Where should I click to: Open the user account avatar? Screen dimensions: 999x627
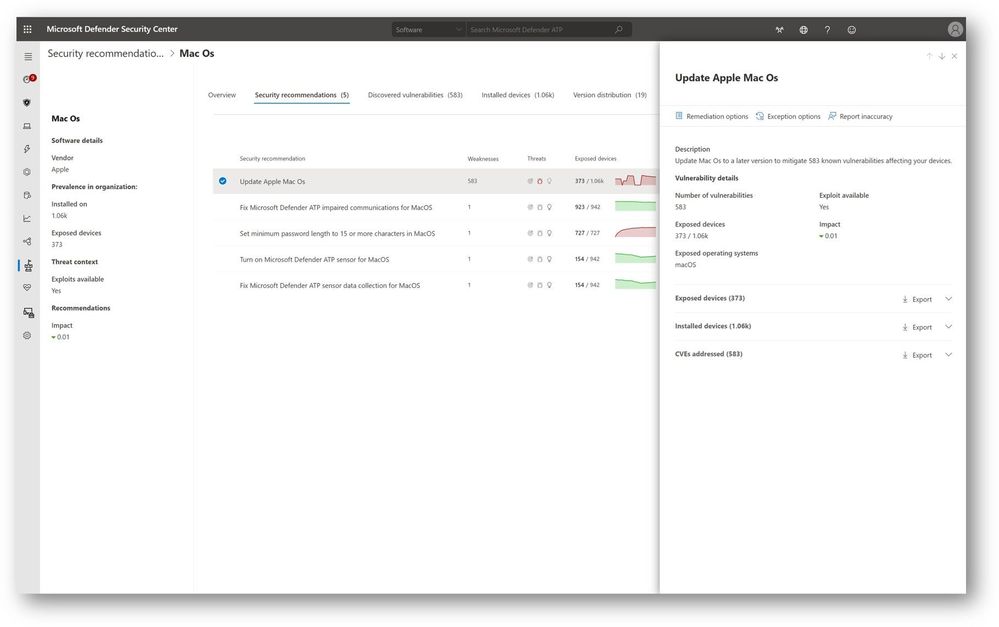pos(954,29)
